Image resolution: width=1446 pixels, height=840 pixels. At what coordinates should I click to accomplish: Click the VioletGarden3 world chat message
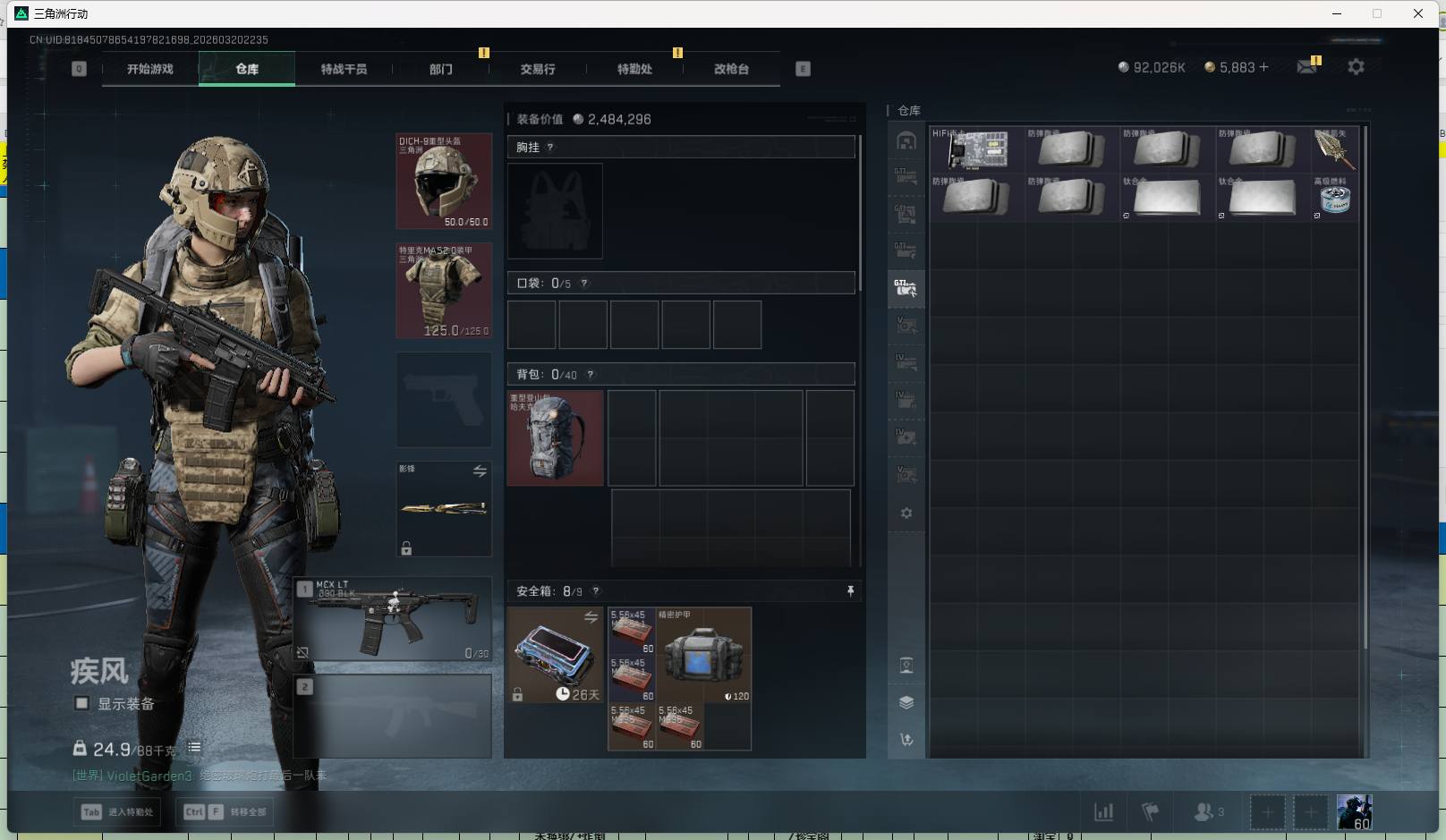(200, 776)
